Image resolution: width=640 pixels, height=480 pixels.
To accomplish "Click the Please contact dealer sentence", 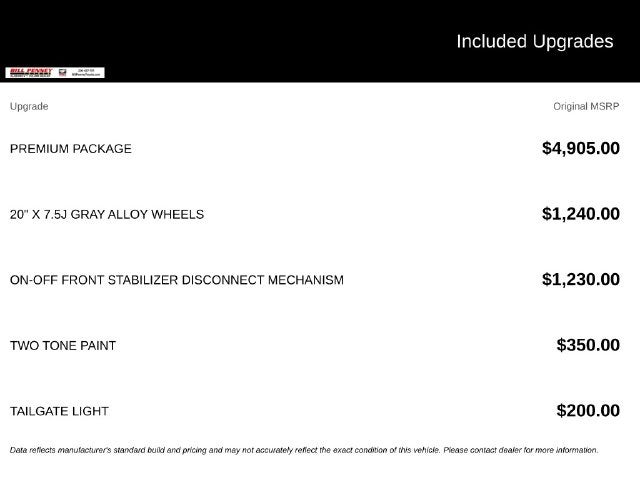I will tap(521, 450).
